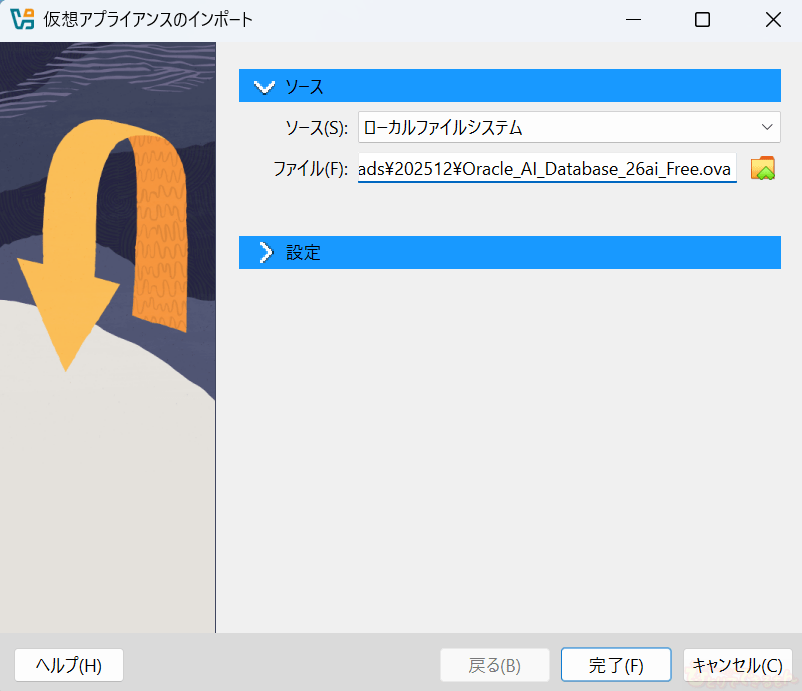Click the ファイル(F) path input field

tap(546, 168)
